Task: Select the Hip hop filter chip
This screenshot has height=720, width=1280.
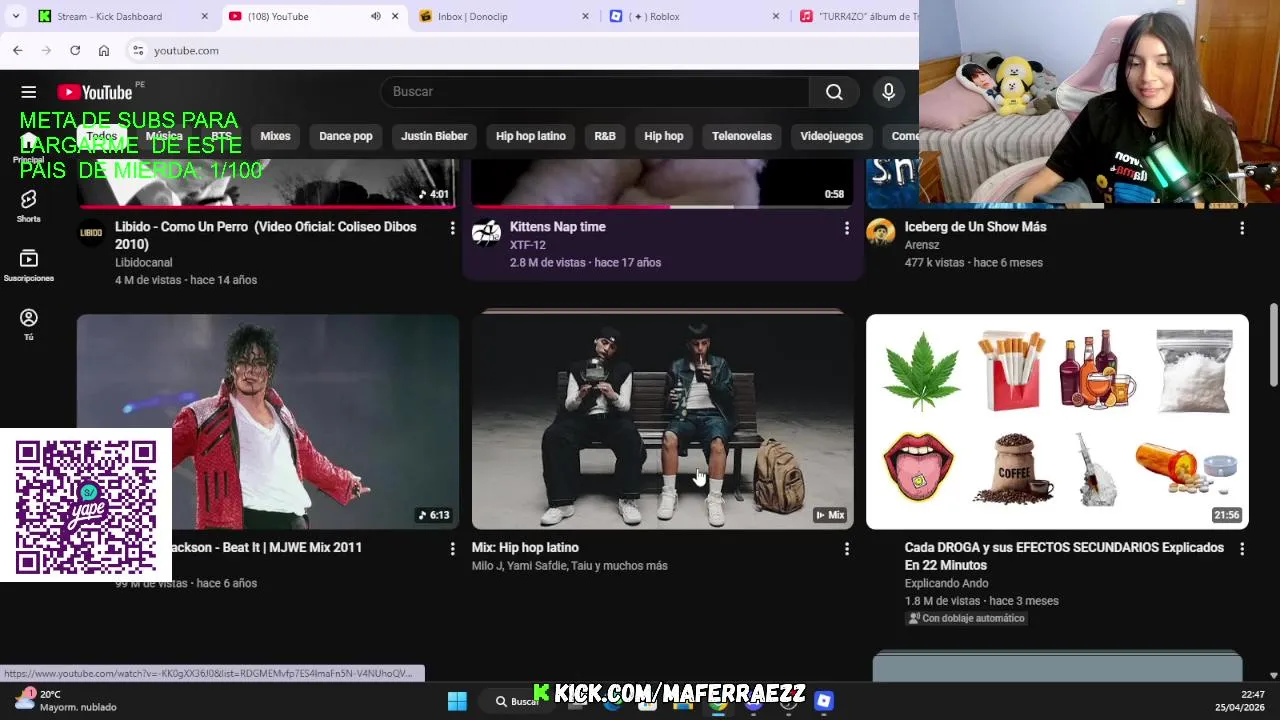Action: click(x=664, y=136)
